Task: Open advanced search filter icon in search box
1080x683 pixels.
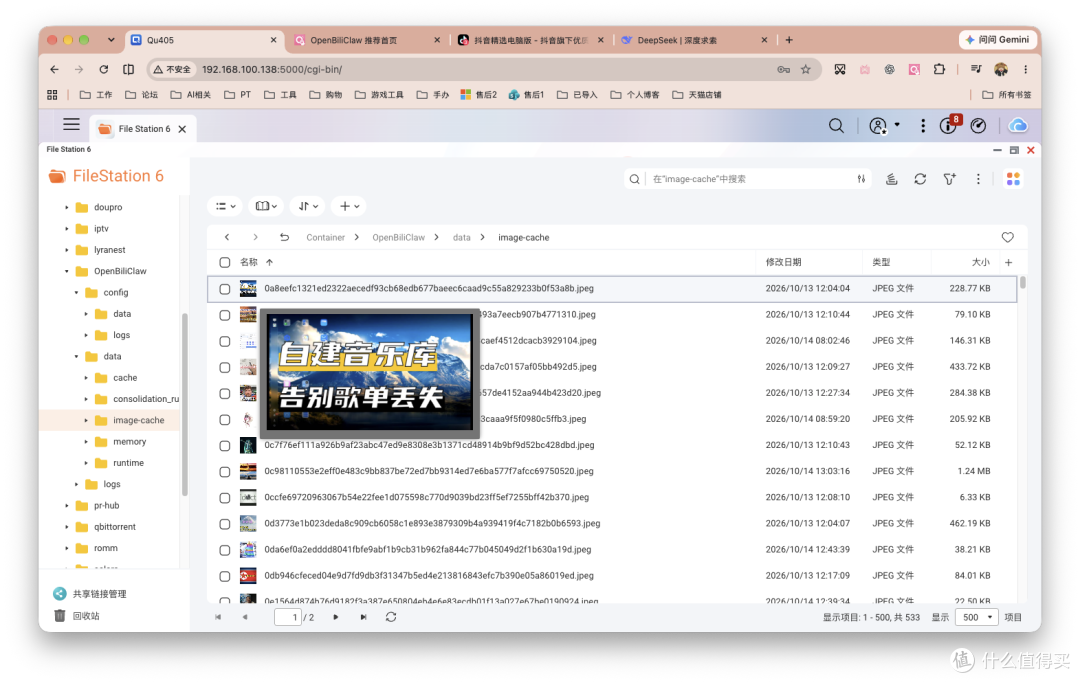Action: (x=861, y=179)
